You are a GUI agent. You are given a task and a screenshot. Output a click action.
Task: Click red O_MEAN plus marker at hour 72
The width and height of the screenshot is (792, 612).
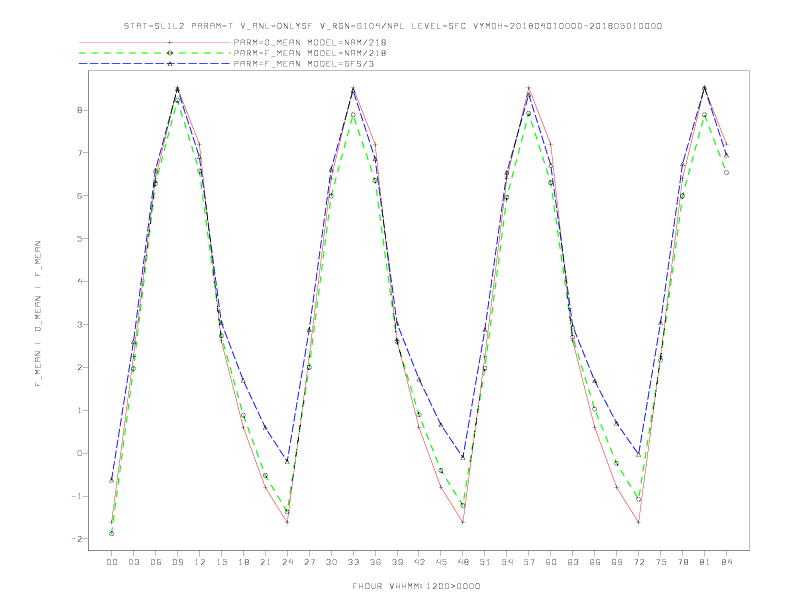(x=638, y=522)
